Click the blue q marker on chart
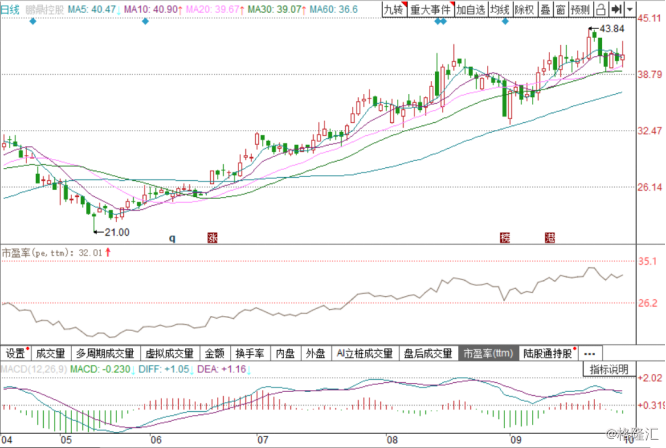Viewport: 666px width, 448px height. [x=172, y=238]
